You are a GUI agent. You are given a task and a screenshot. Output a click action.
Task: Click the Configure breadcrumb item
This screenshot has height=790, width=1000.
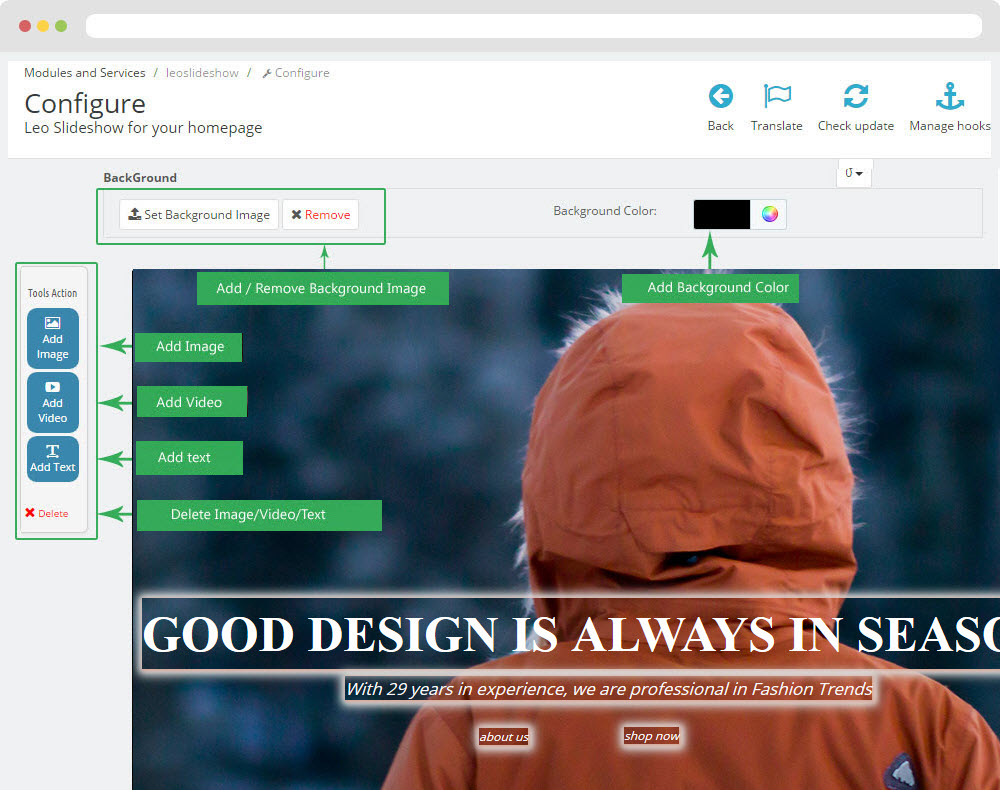(x=297, y=73)
